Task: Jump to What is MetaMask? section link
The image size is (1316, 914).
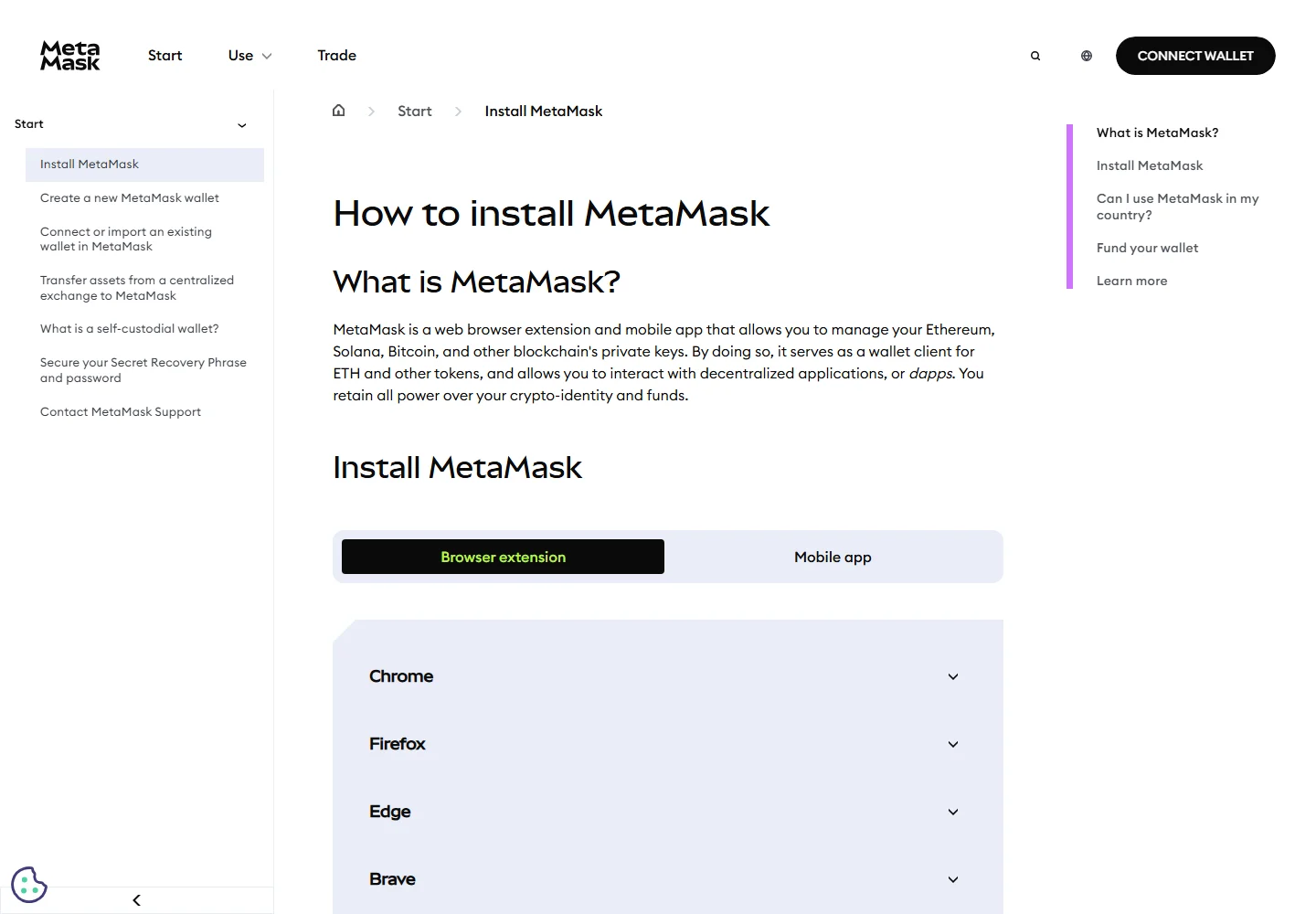Action: pos(1158,133)
